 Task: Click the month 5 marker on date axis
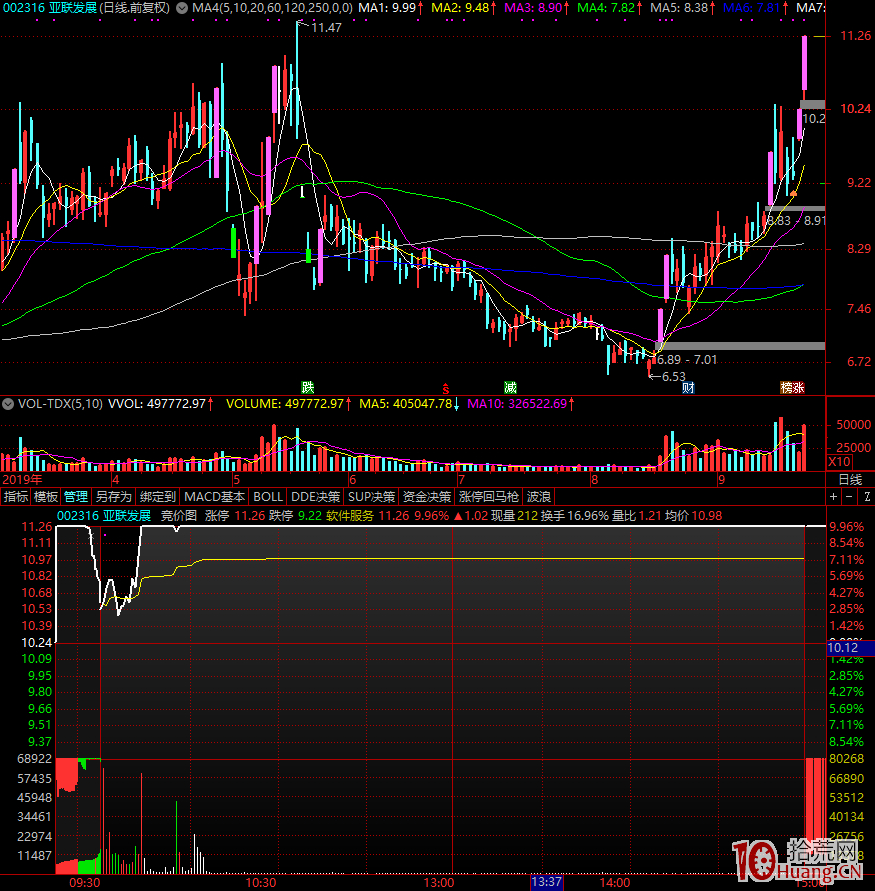click(x=236, y=480)
